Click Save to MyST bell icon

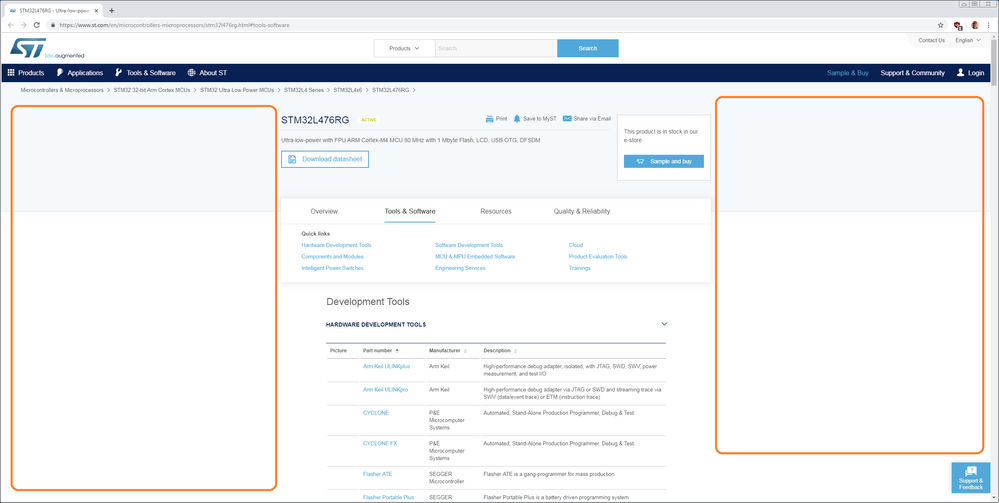click(517, 119)
